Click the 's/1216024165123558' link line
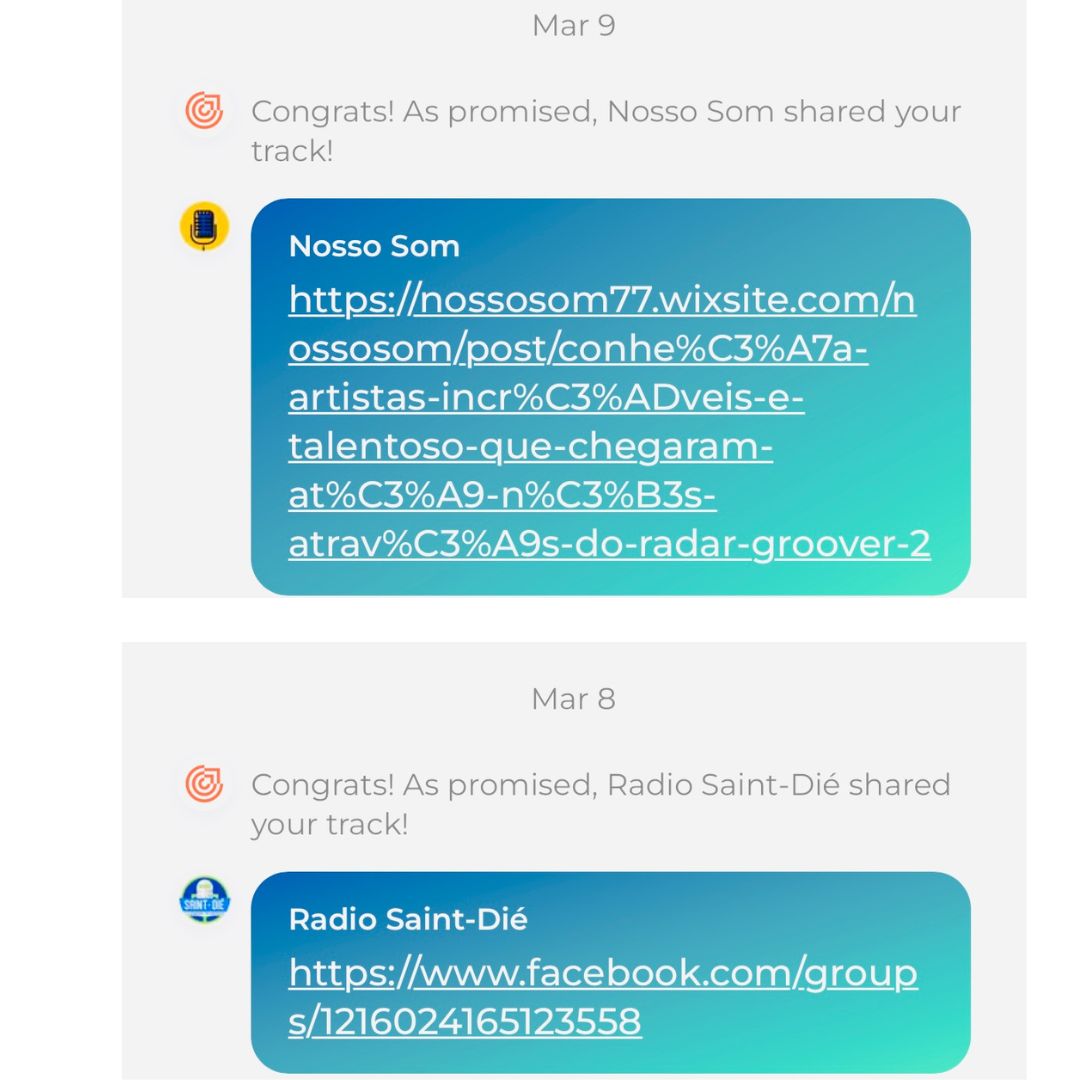Image resolution: width=1080 pixels, height=1080 pixels. point(465,1021)
